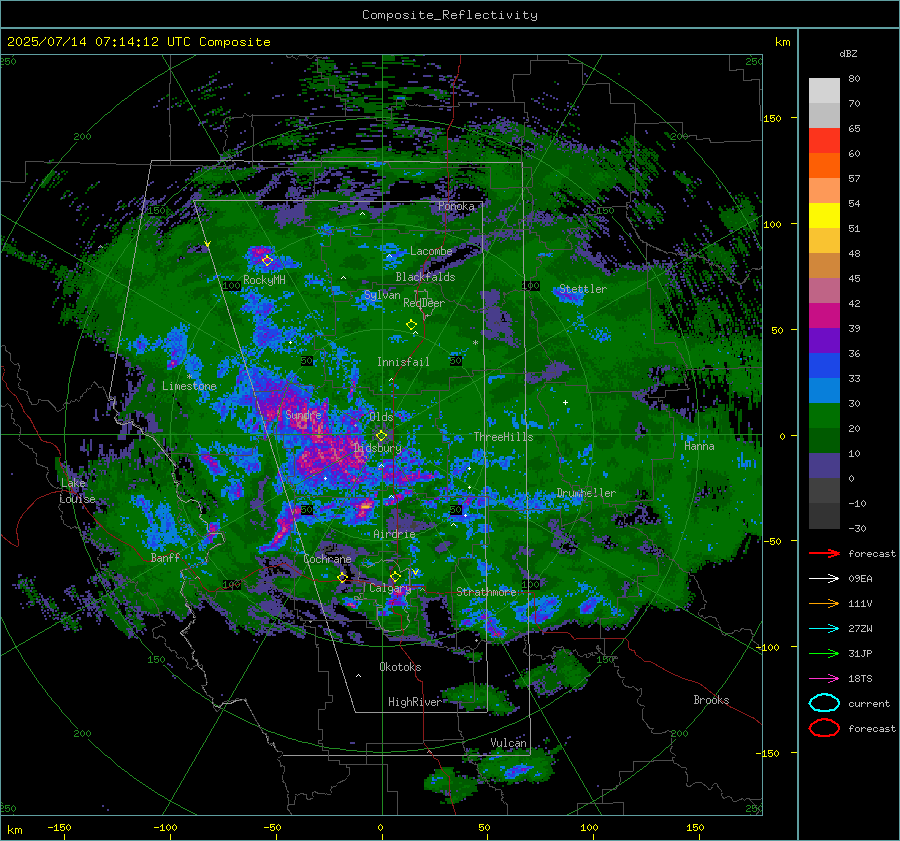Viewport: 900px width, 841px height.
Task: Select the yellow diamond marker at Olds
Action: (381, 436)
